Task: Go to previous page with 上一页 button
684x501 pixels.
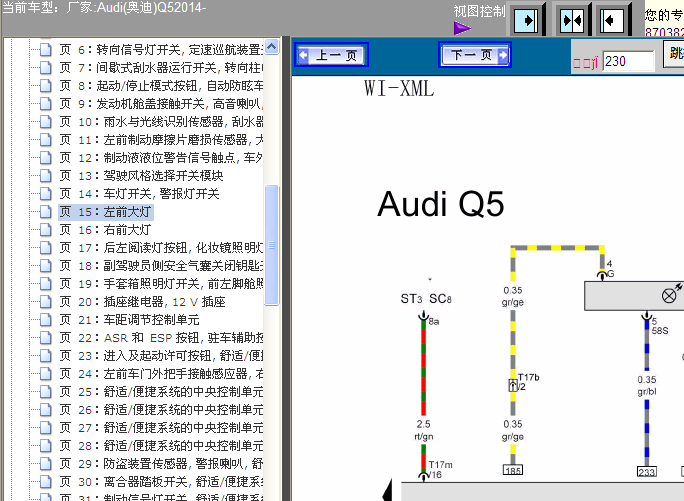Action: tap(332, 55)
